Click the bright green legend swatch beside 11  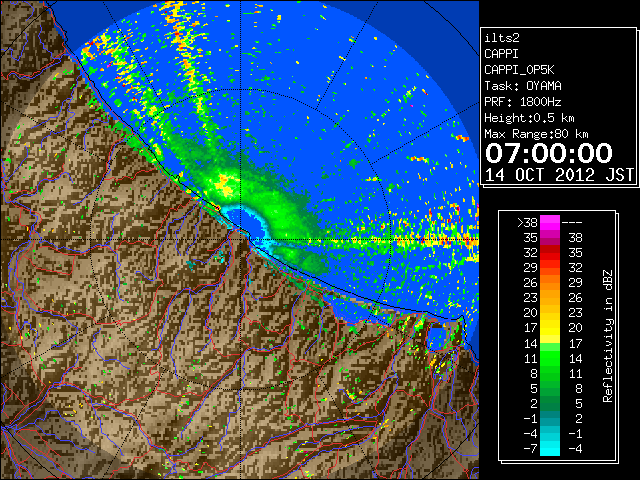(549, 358)
